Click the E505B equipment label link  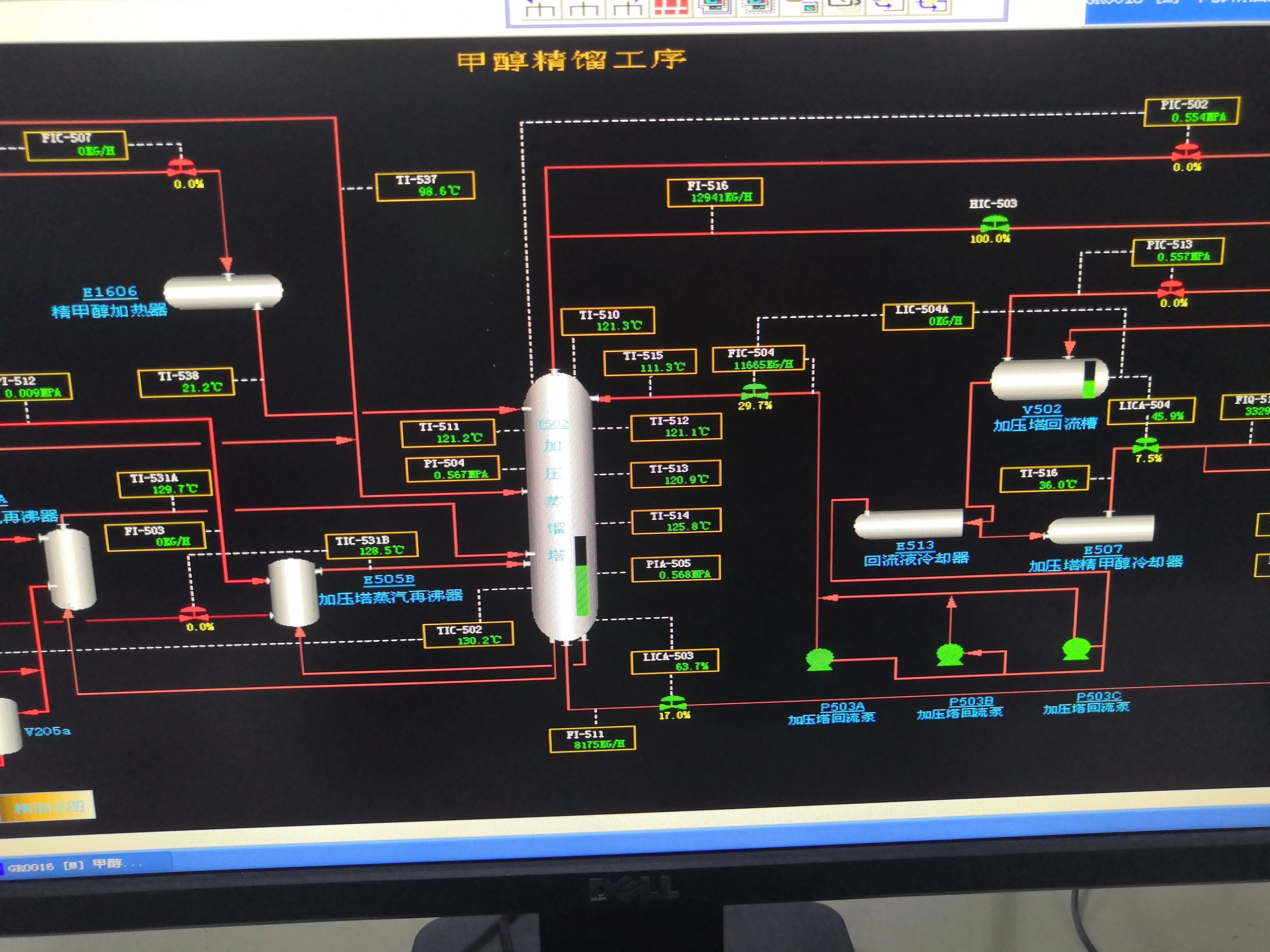tap(389, 579)
